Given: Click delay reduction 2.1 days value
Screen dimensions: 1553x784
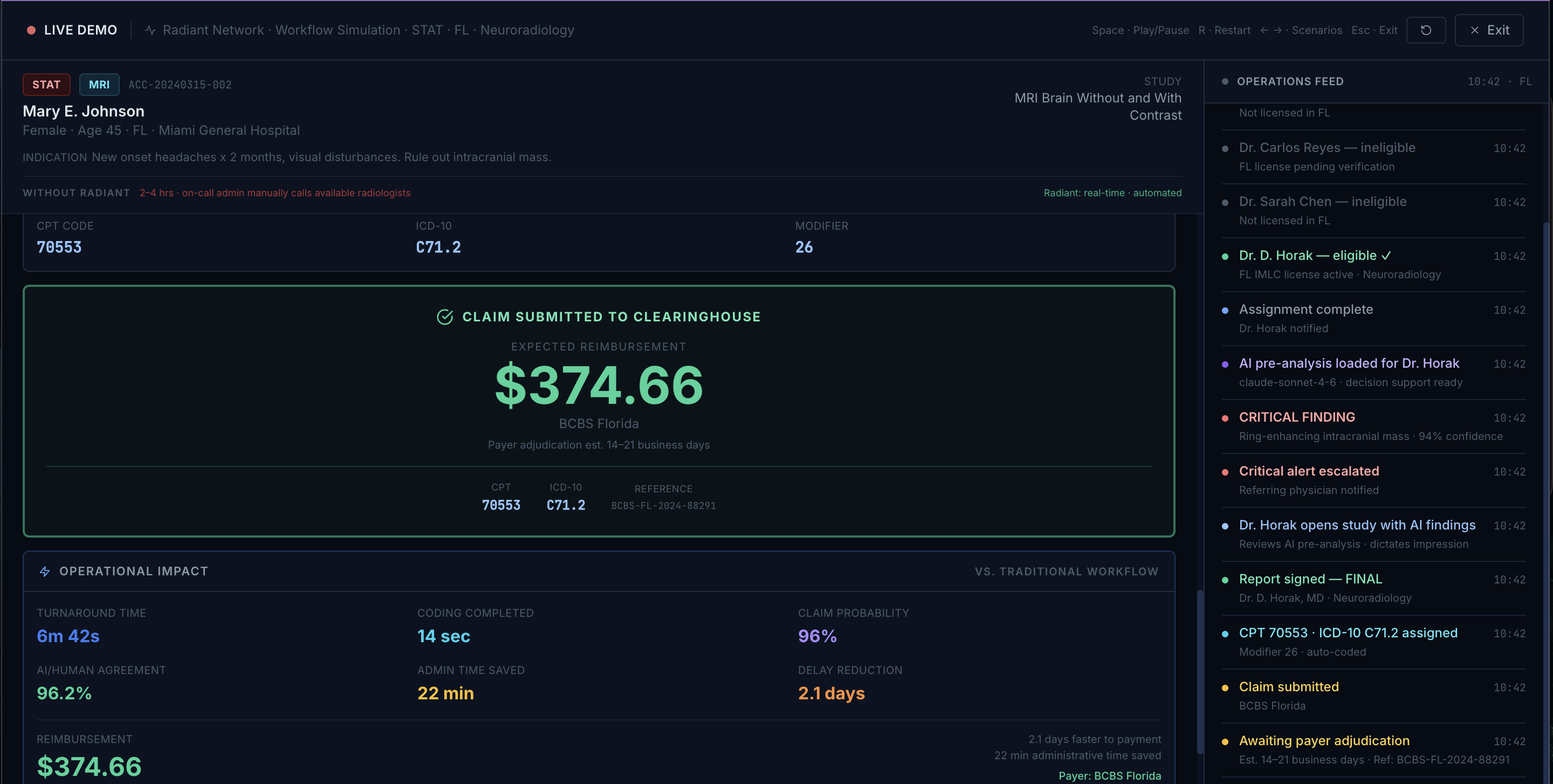Looking at the screenshot, I should (832, 693).
